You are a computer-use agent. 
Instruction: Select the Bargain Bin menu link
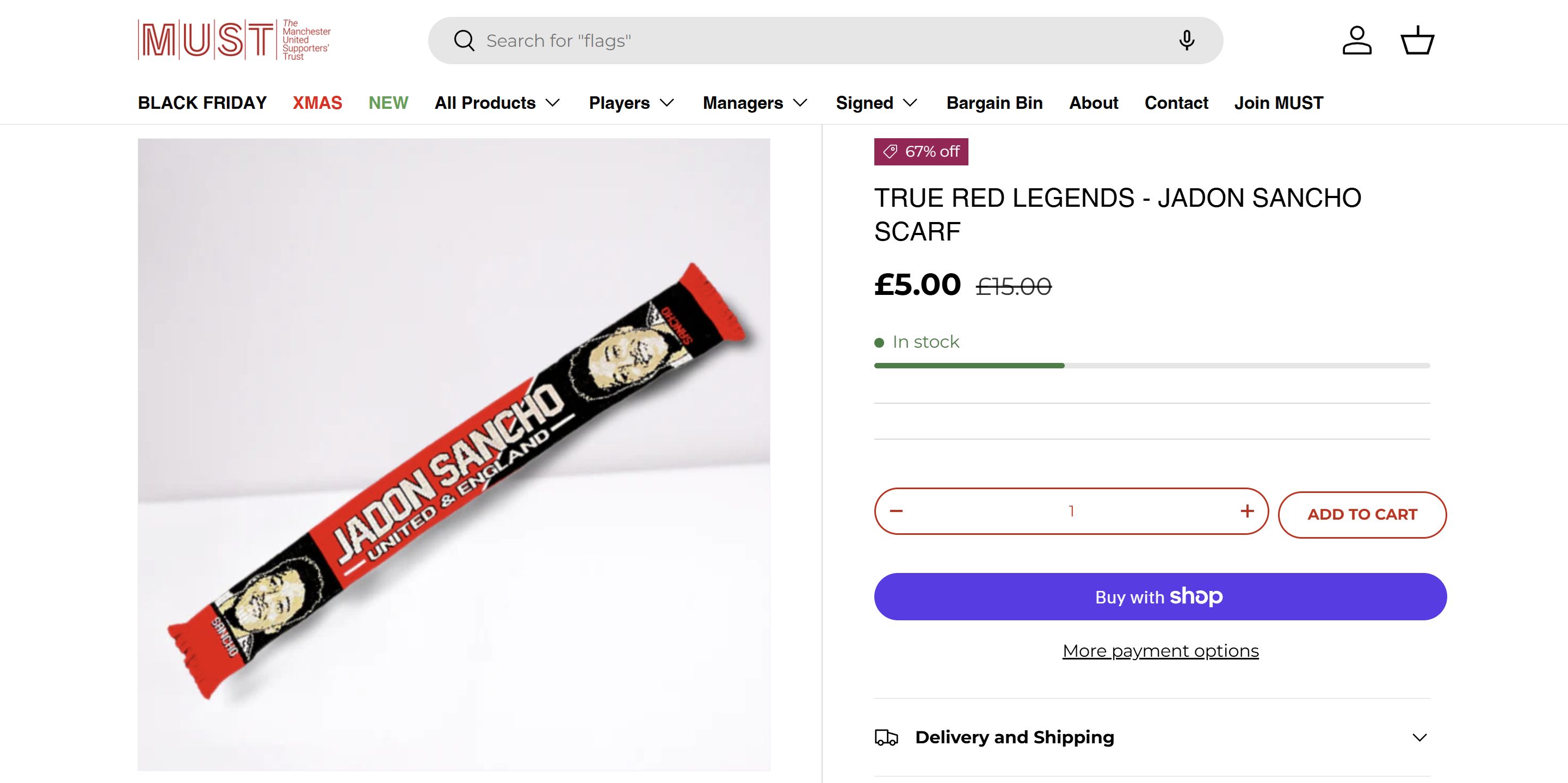(x=994, y=103)
